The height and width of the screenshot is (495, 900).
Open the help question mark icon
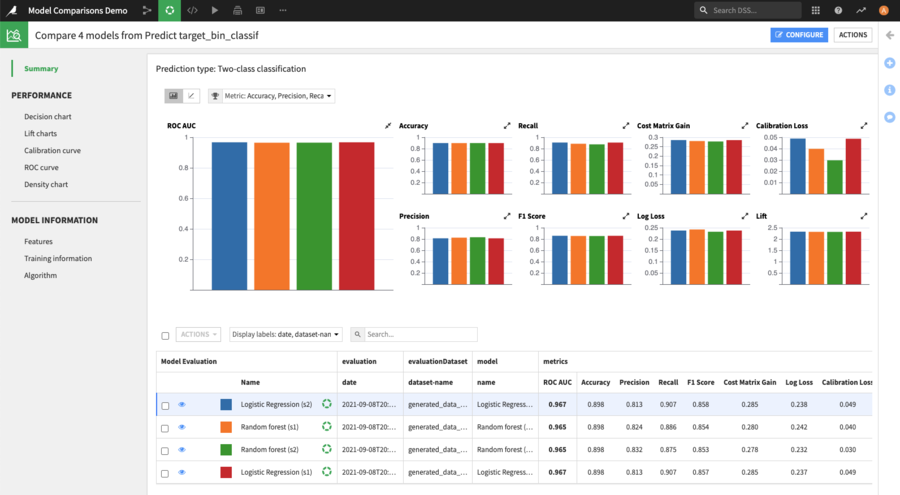pyautogui.click(x=838, y=10)
